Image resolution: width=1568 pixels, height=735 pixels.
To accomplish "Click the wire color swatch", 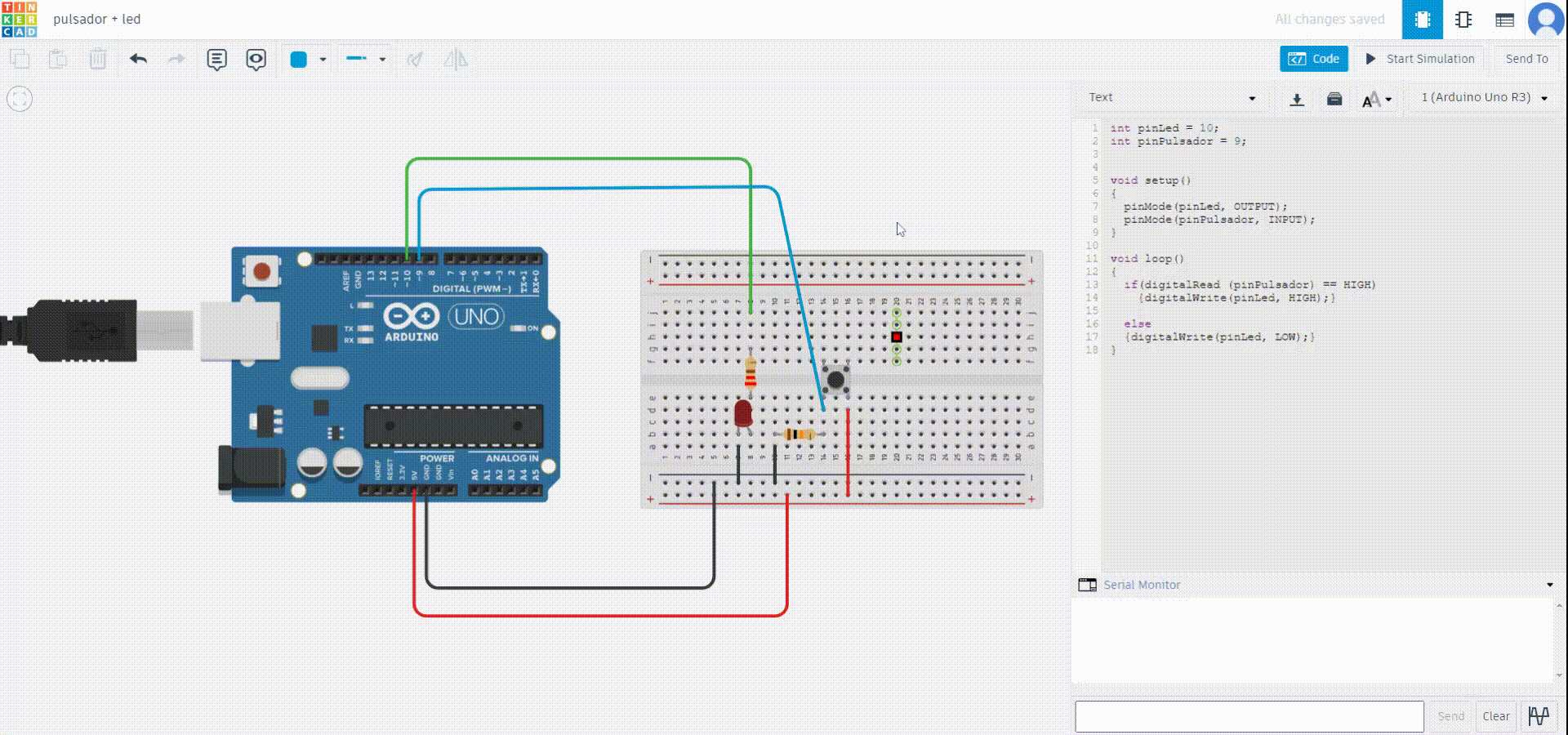I will click(298, 59).
